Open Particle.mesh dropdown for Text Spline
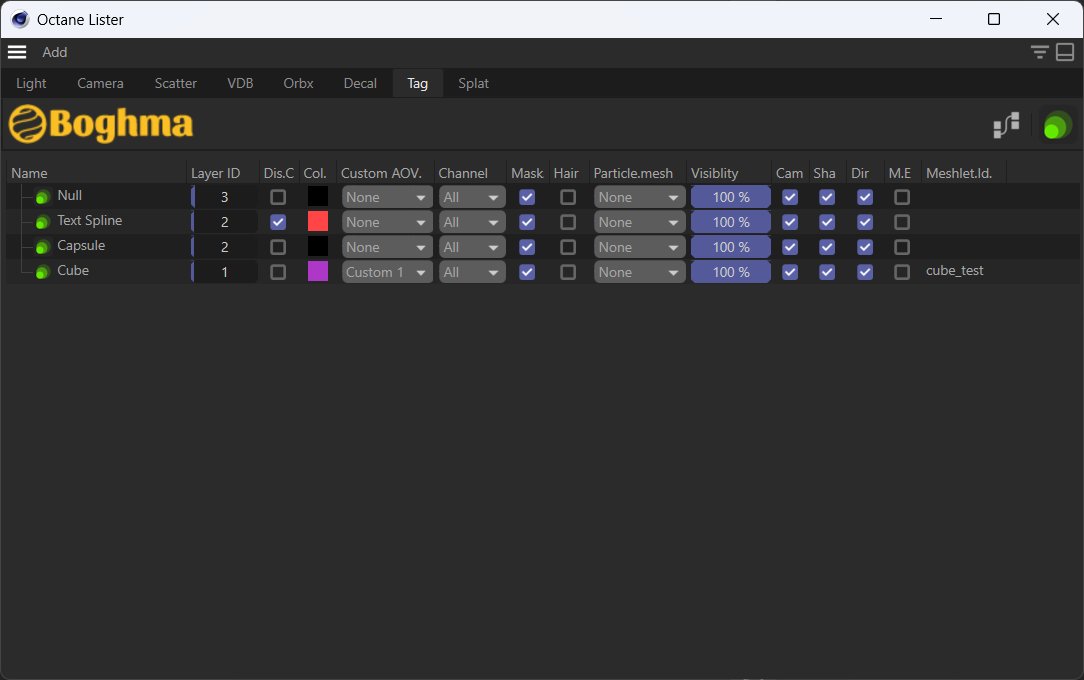 (639, 222)
